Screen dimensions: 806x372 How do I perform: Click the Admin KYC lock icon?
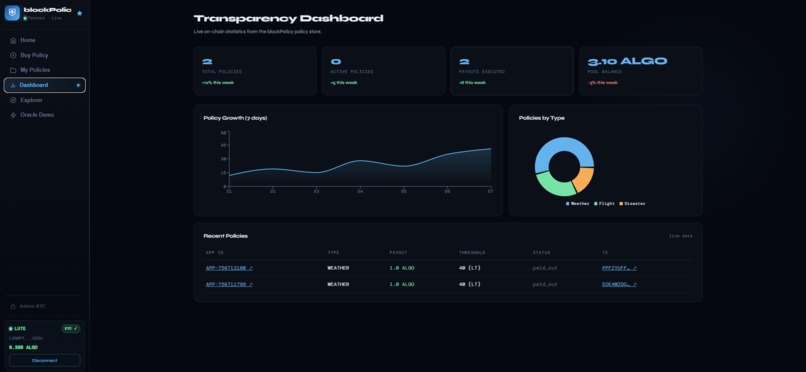(13, 306)
